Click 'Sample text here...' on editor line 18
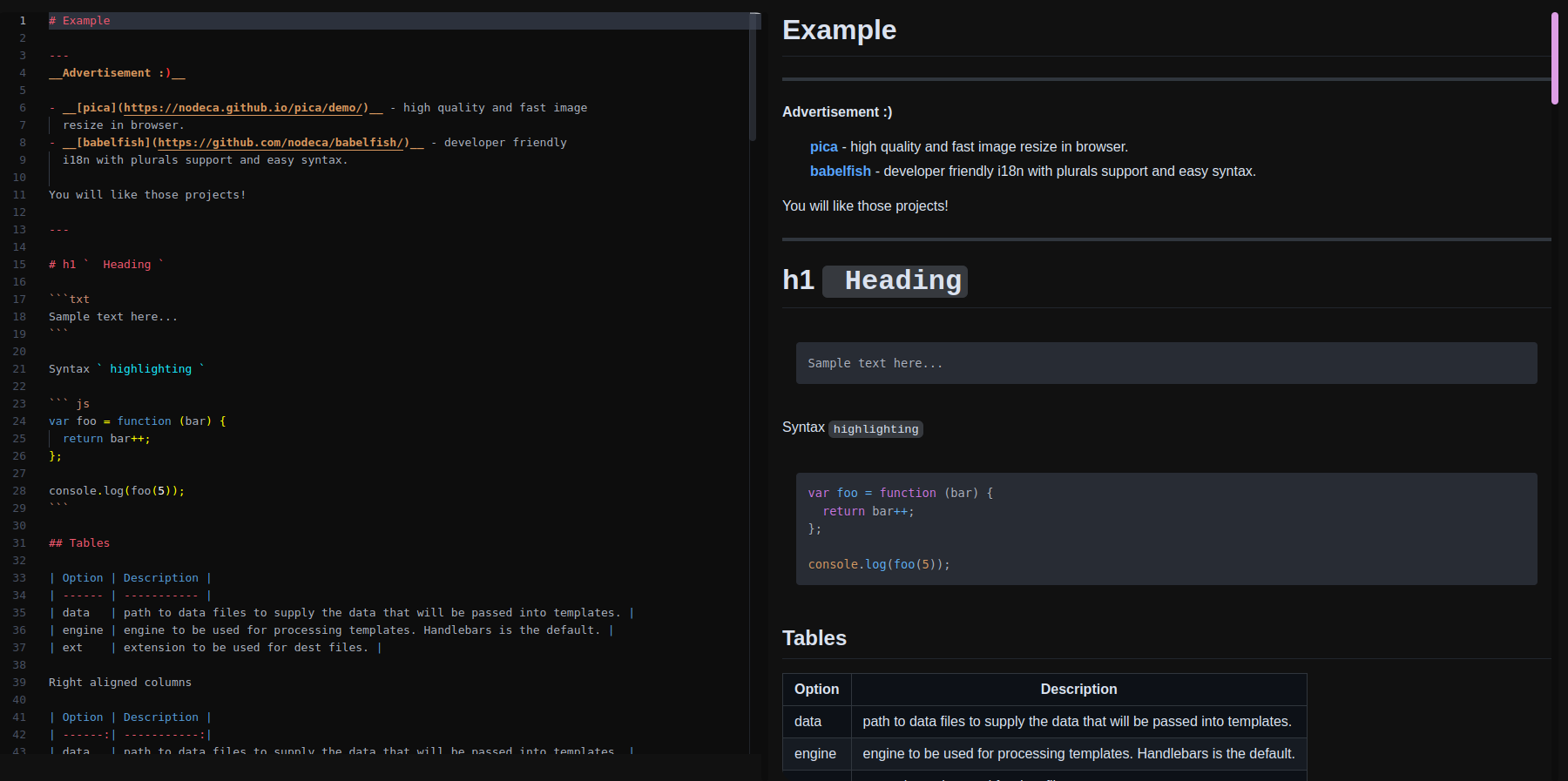The width and height of the screenshot is (1568, 781). pyautogui.click(x=113, y=317)
